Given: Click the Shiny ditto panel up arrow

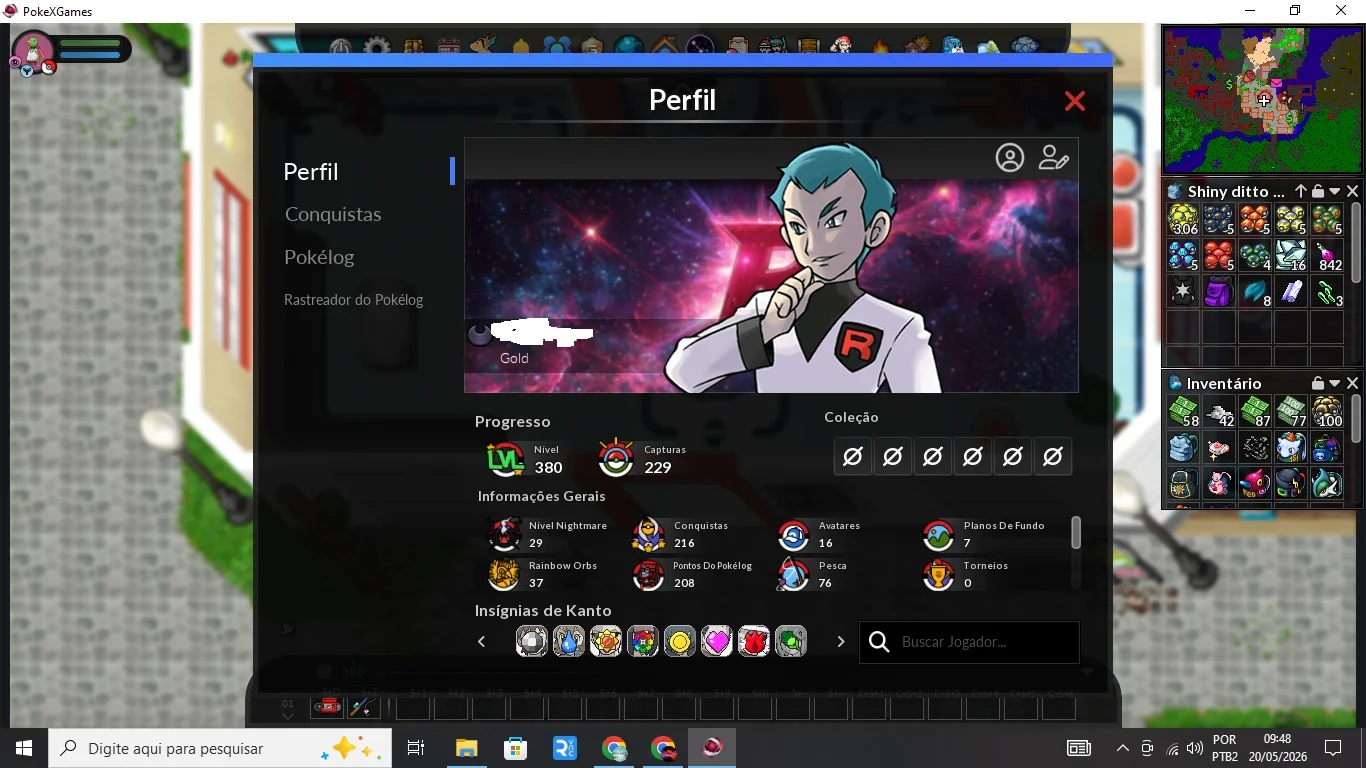Looking at the screenshot, I should (1301, 191).
